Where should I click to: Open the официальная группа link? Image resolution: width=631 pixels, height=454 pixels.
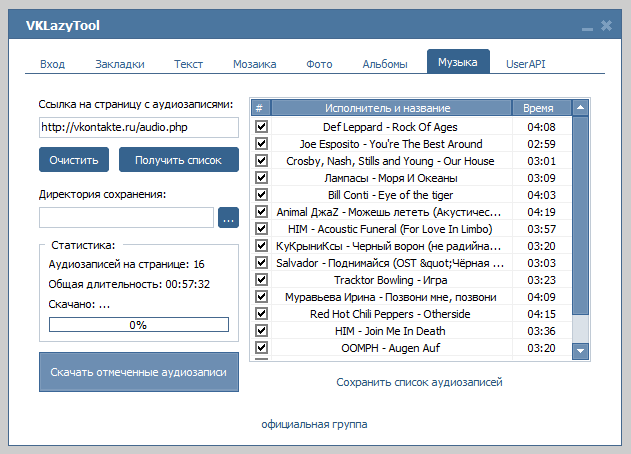(x=314, y=424)
